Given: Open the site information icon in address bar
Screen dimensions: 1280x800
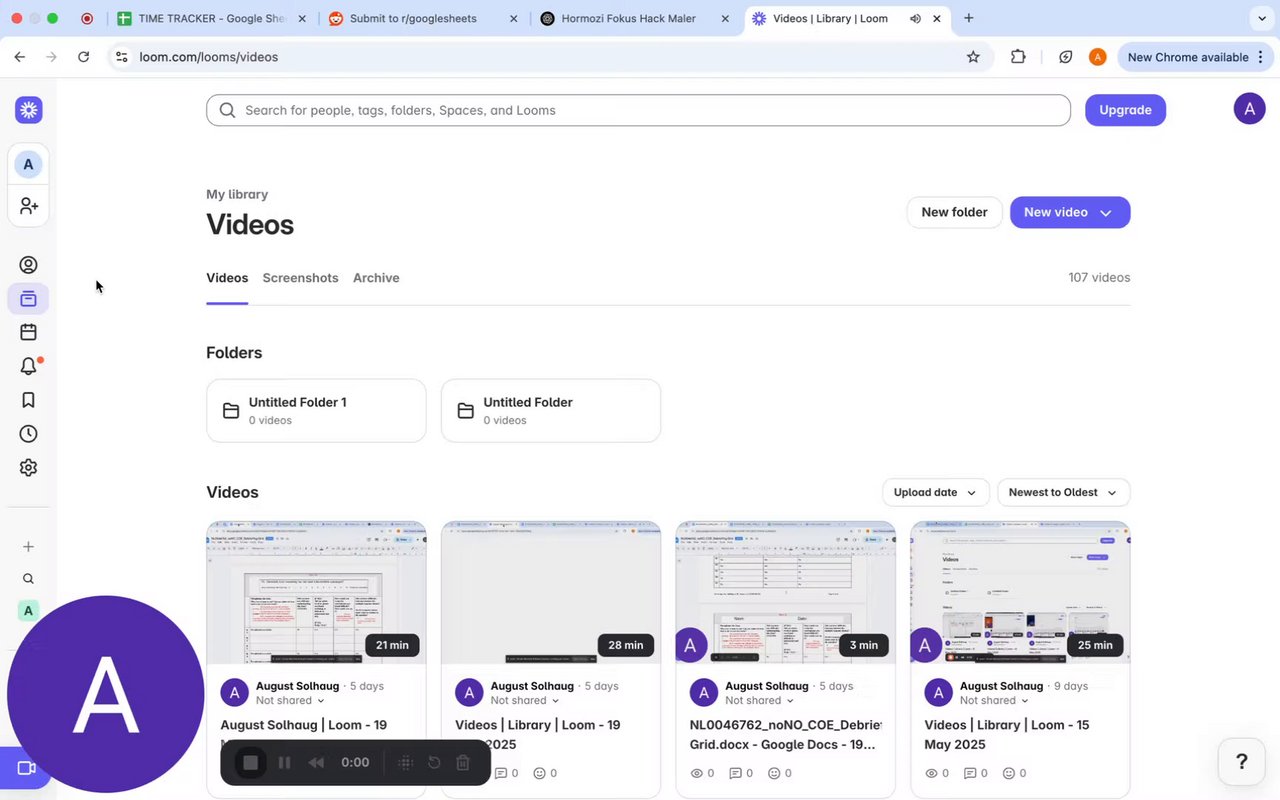Looking at the screenshot, I should [121, 57].
